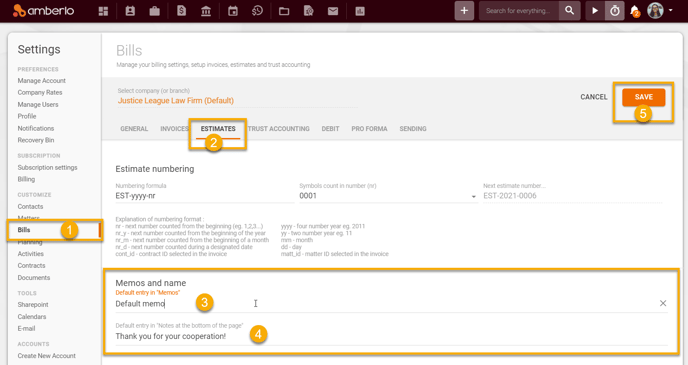Image resolution: width=688 pixels, height=365 pixels.
Task: Open Calendars under Tools
Action: (32, 316)
